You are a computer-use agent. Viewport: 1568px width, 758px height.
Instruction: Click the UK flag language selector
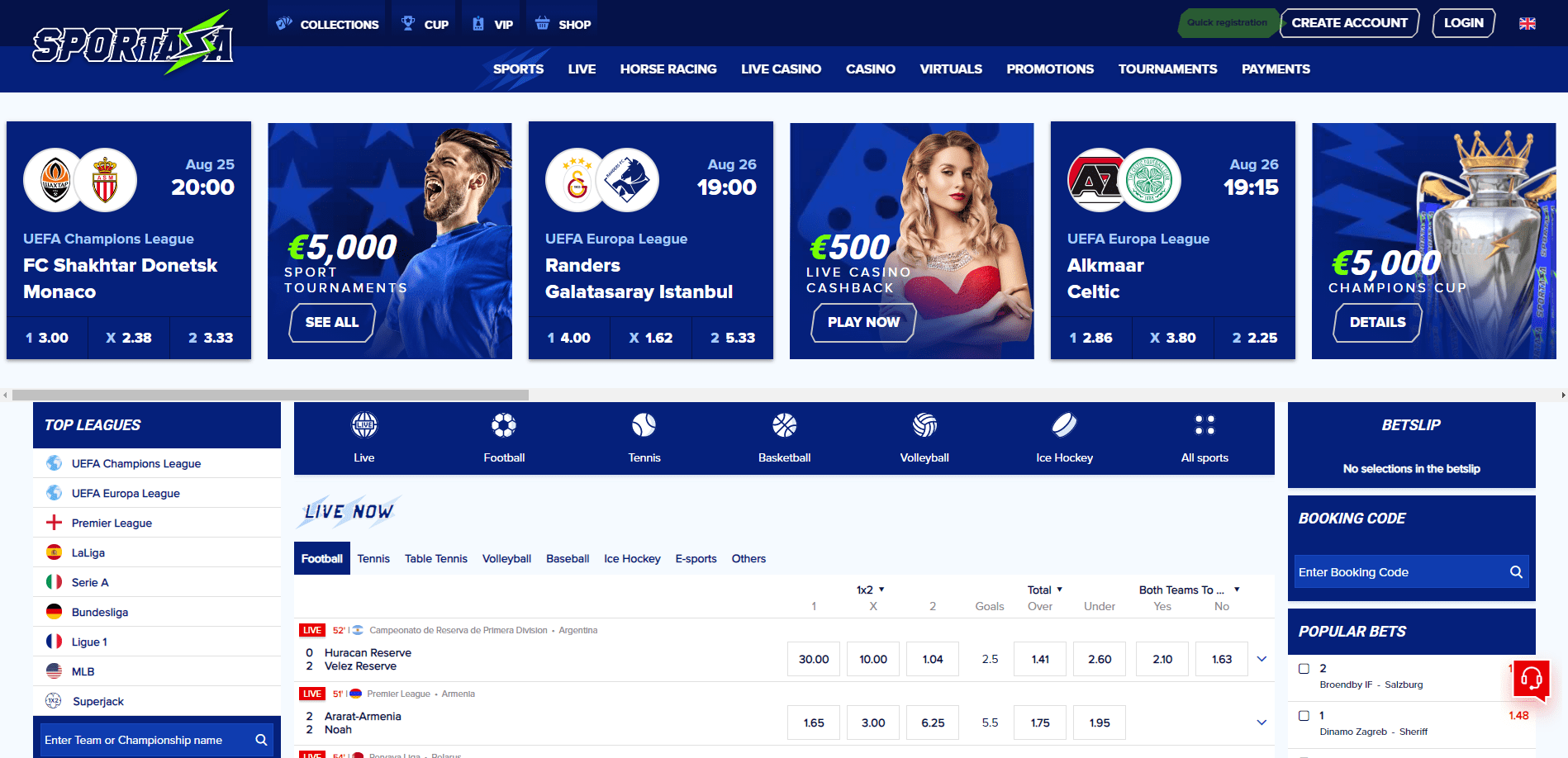tap(1528, 23)
